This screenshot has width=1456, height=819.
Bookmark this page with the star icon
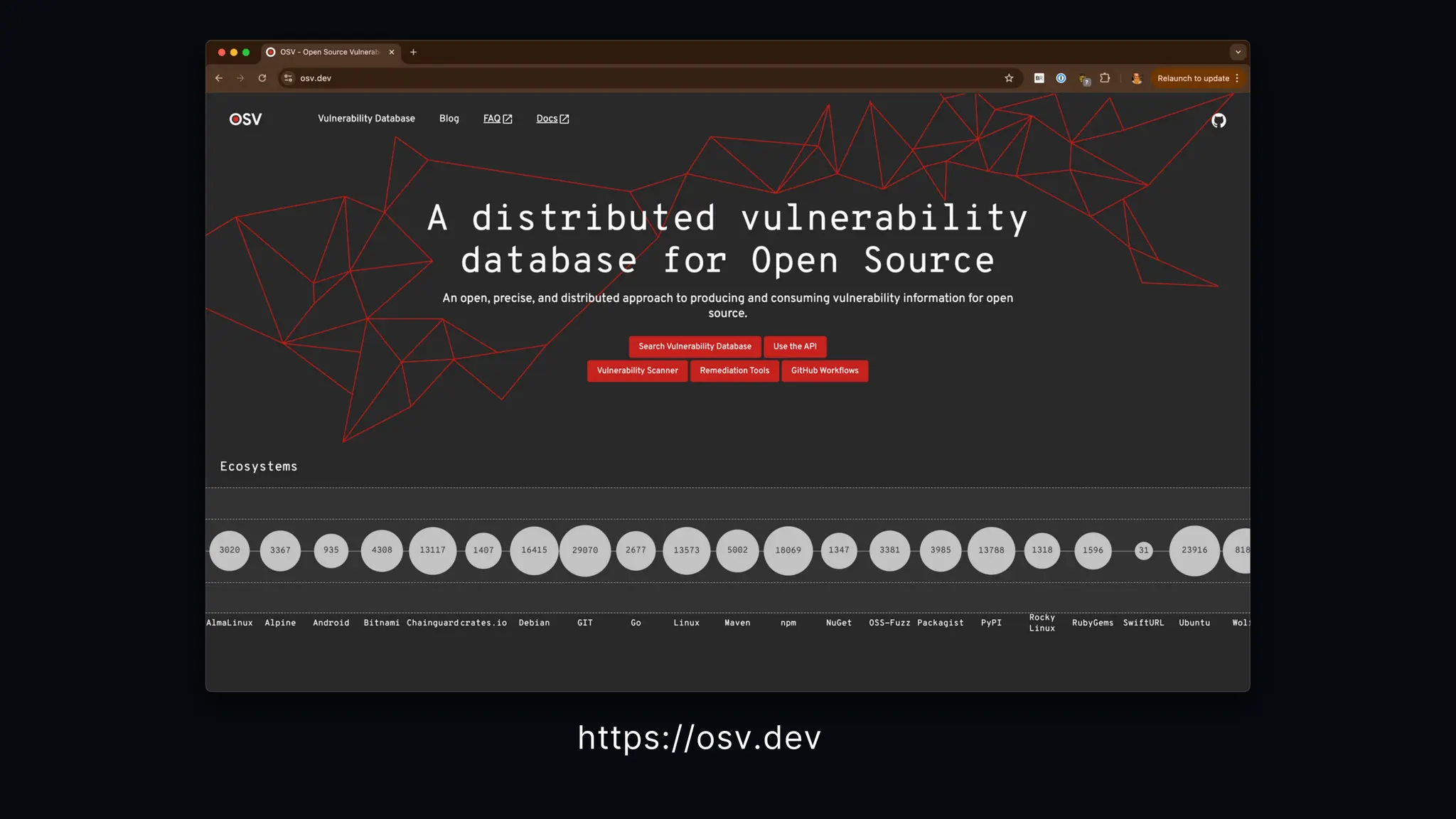coord(1009,78)
